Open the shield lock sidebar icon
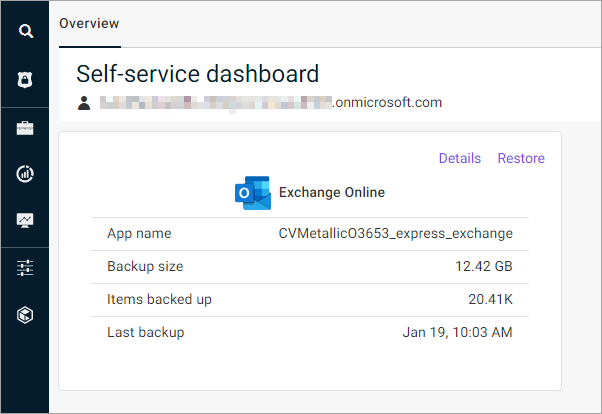The width and height of the screenshot is (602, 414). 25,80
